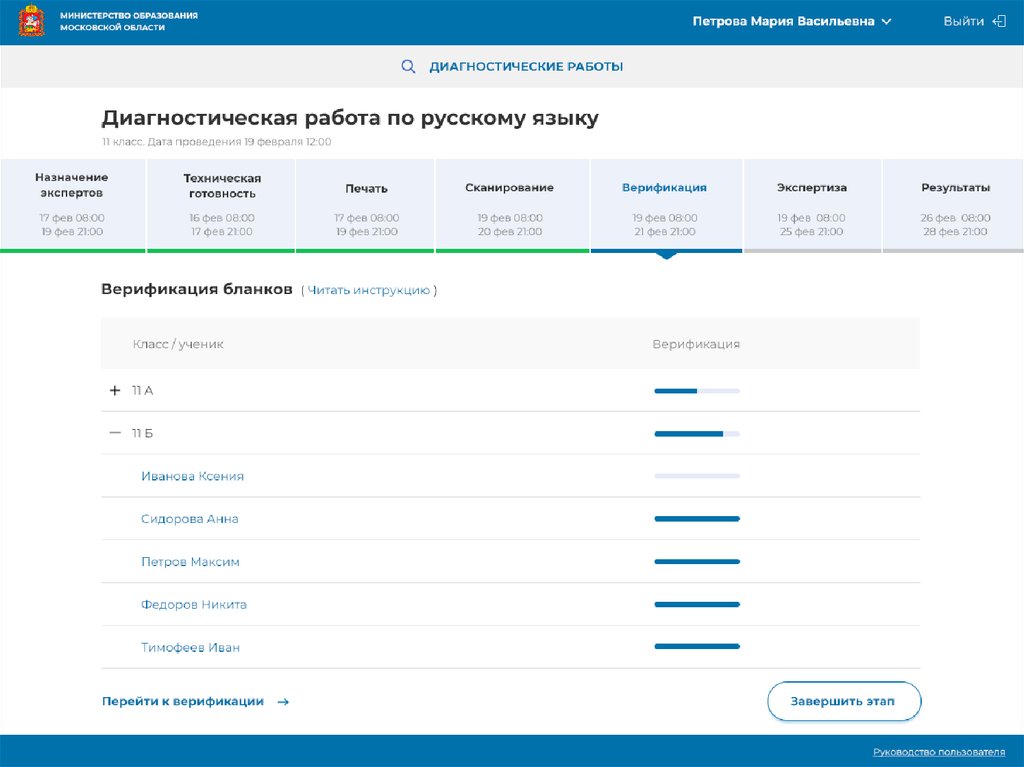Click the 11 Б verification progress bar
1024x767 pixels.
[696, 434]
